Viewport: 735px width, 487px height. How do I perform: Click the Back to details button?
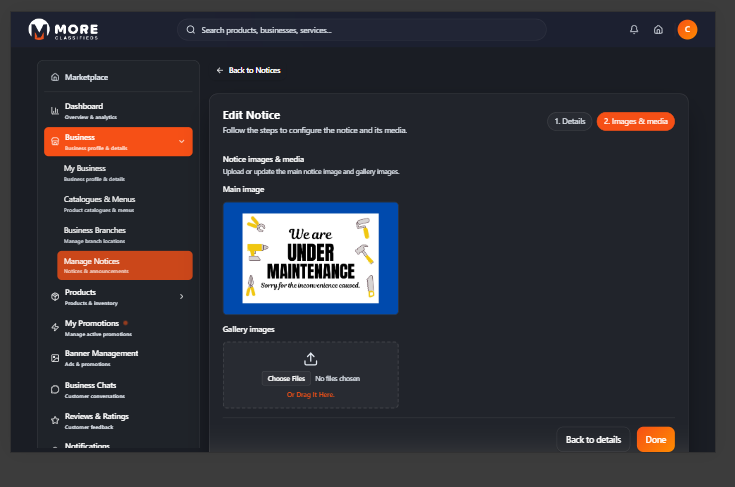(593, 439)
